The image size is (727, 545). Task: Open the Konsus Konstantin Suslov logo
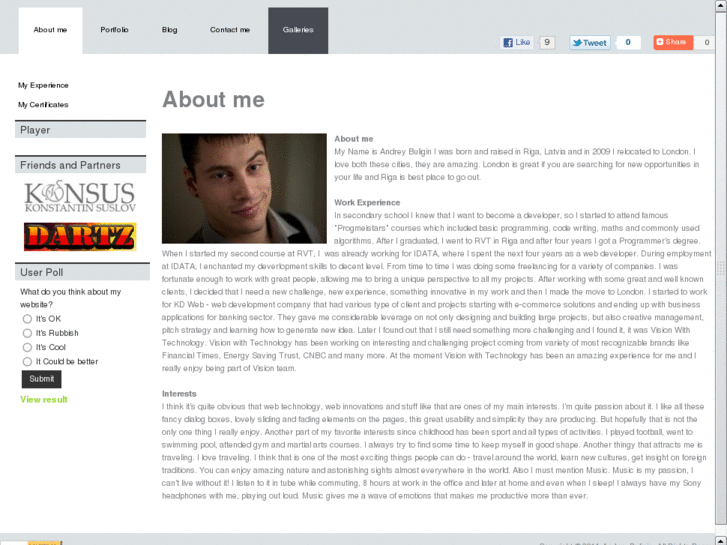point(80,196)
